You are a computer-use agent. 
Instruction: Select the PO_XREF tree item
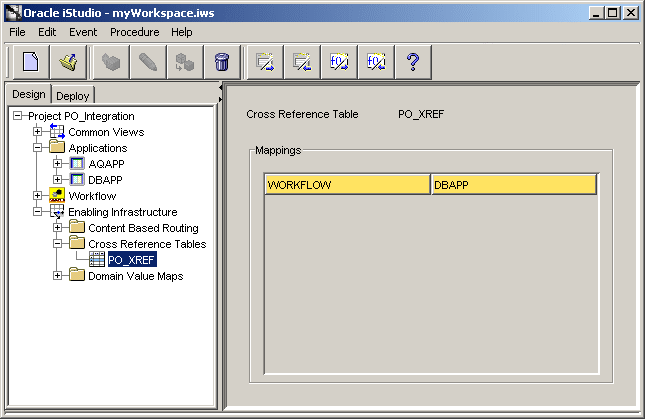132,260
